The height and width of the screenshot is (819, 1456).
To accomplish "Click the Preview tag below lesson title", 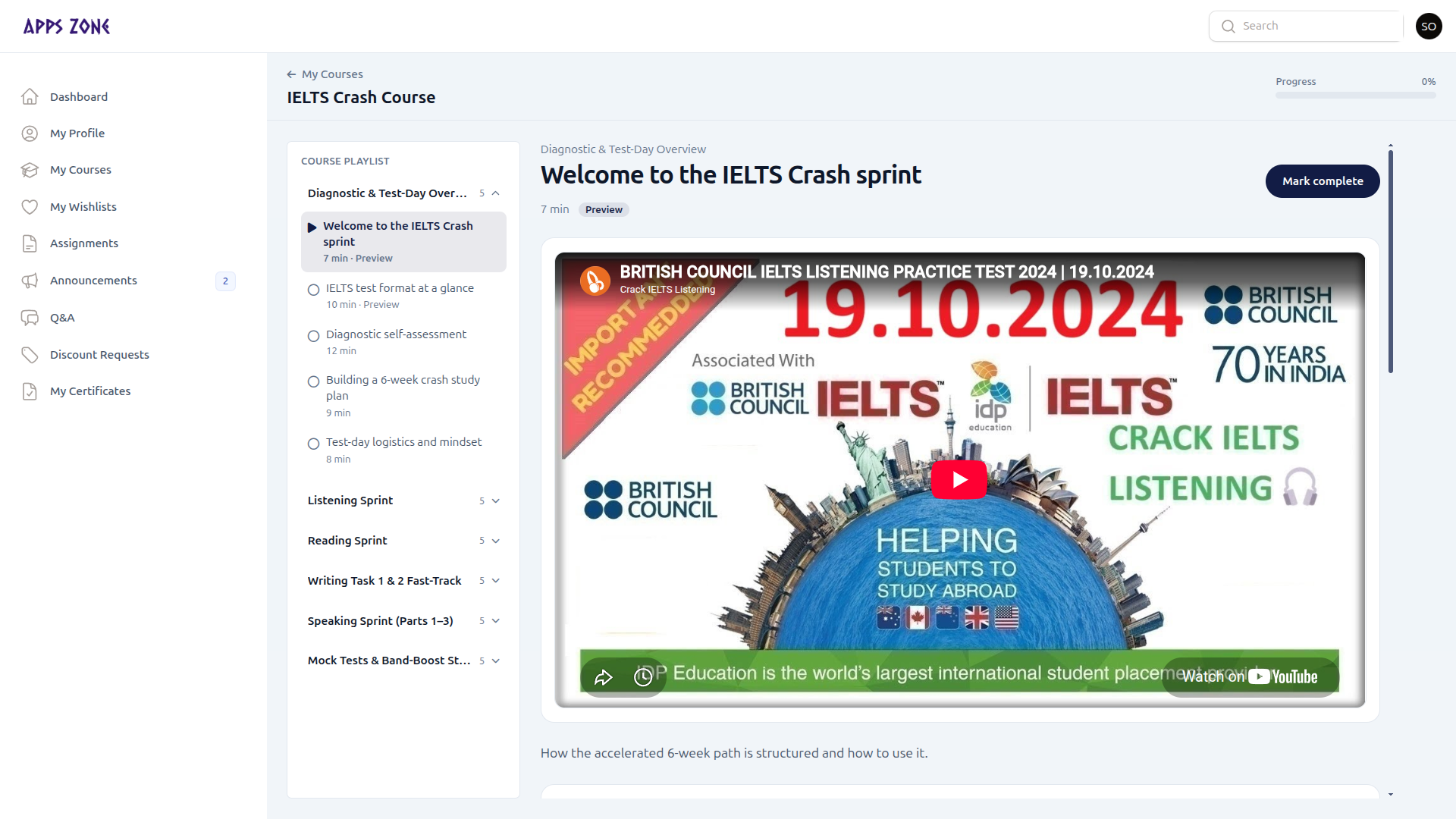I will tap(604, 210).
